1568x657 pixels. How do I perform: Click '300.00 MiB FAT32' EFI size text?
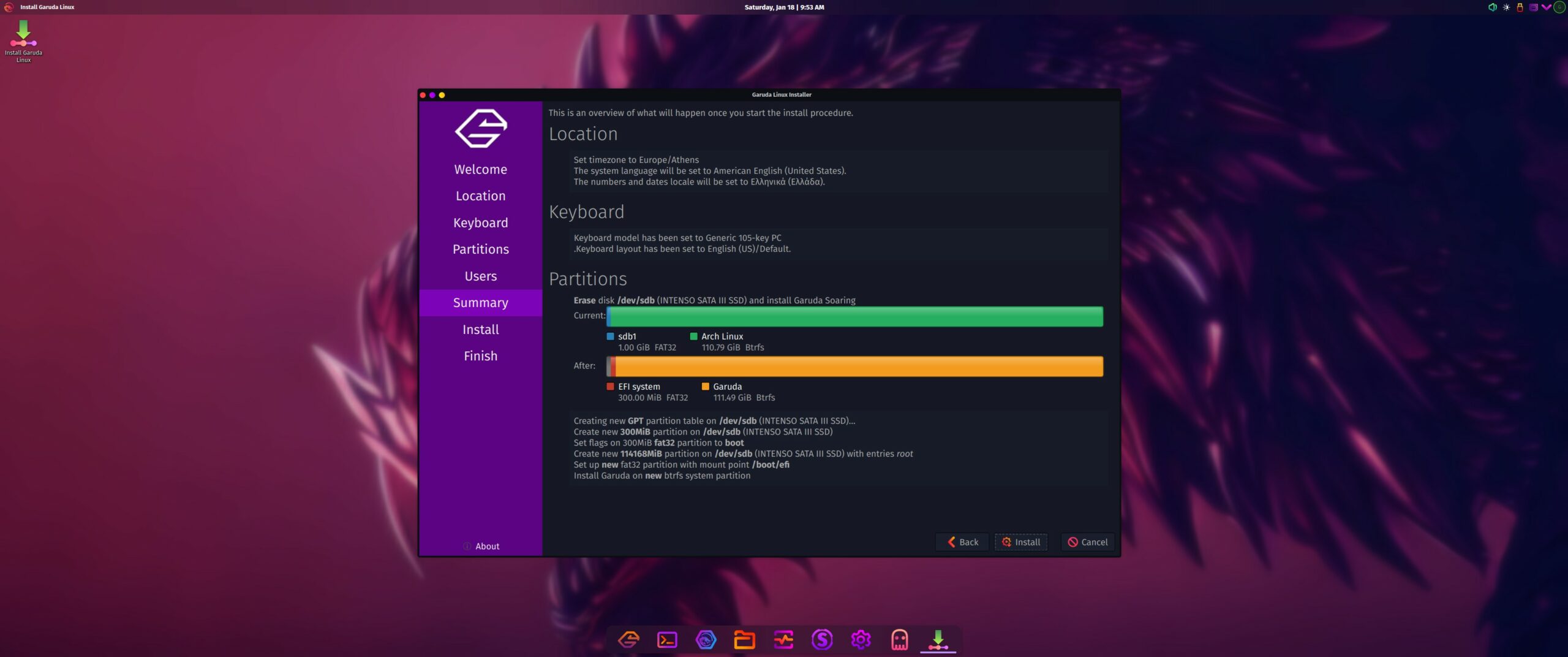(x=653, y=398)
